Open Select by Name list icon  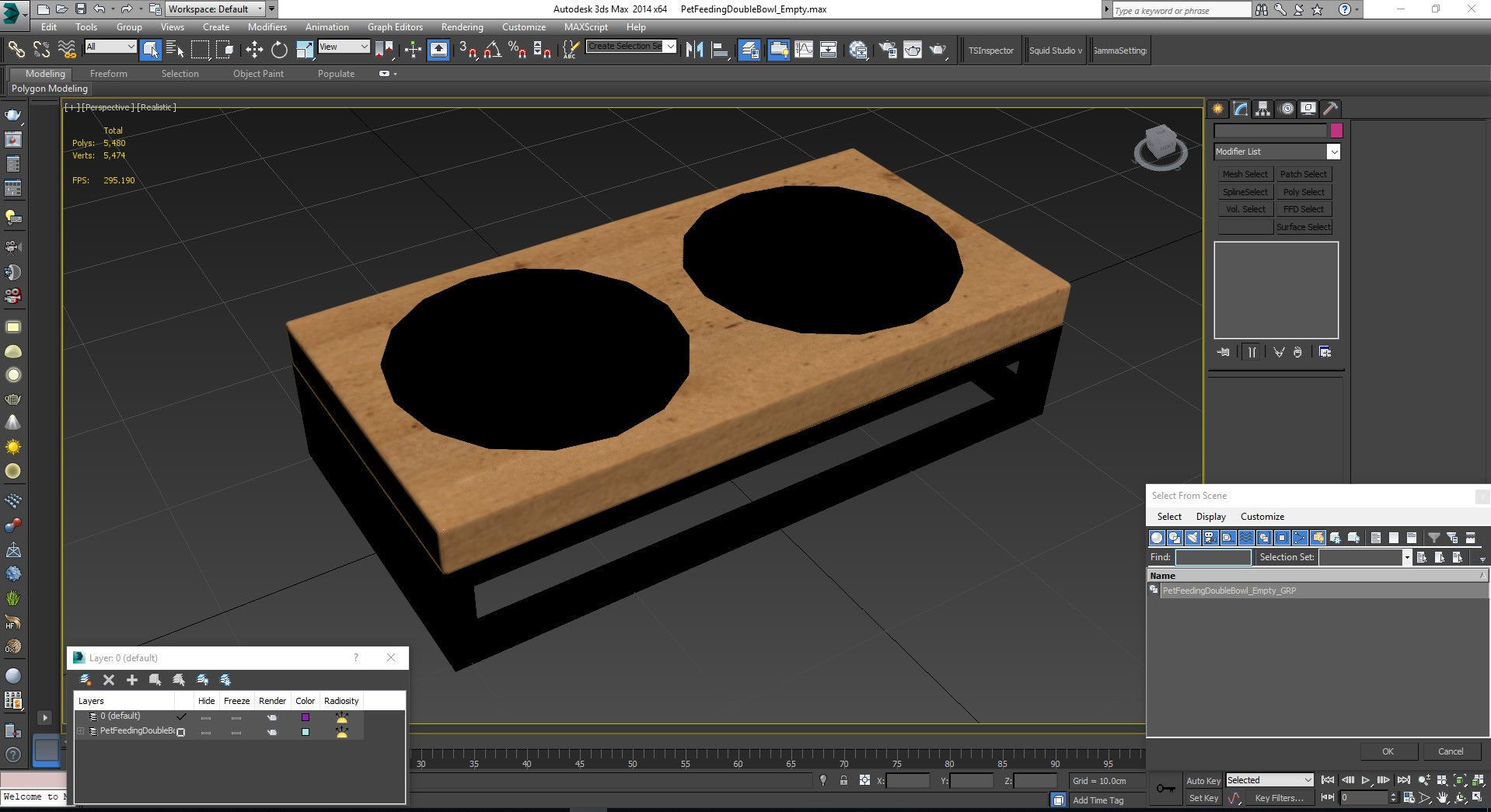[175, 50]
